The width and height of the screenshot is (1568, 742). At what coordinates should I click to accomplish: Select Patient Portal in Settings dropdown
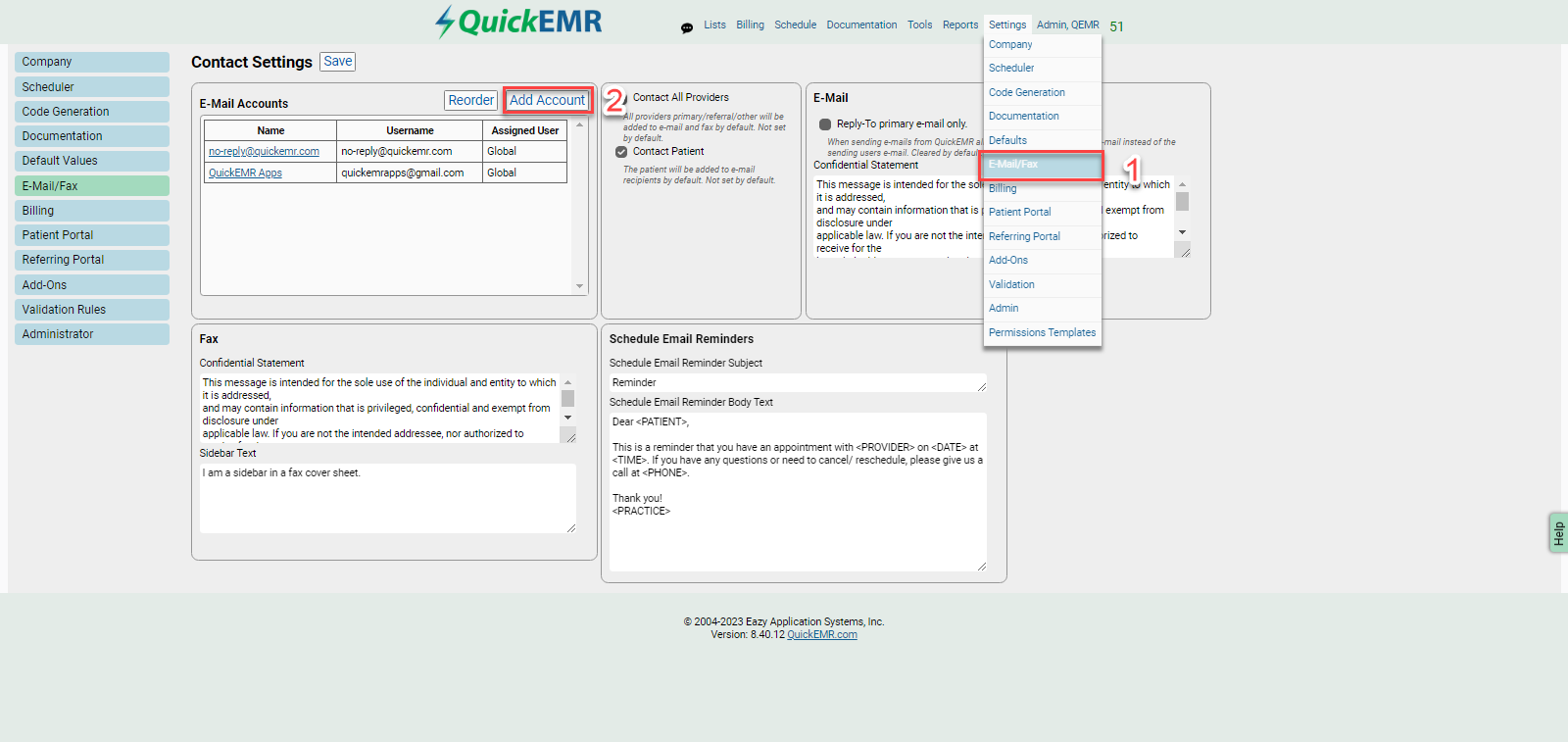click(1043, 213)
